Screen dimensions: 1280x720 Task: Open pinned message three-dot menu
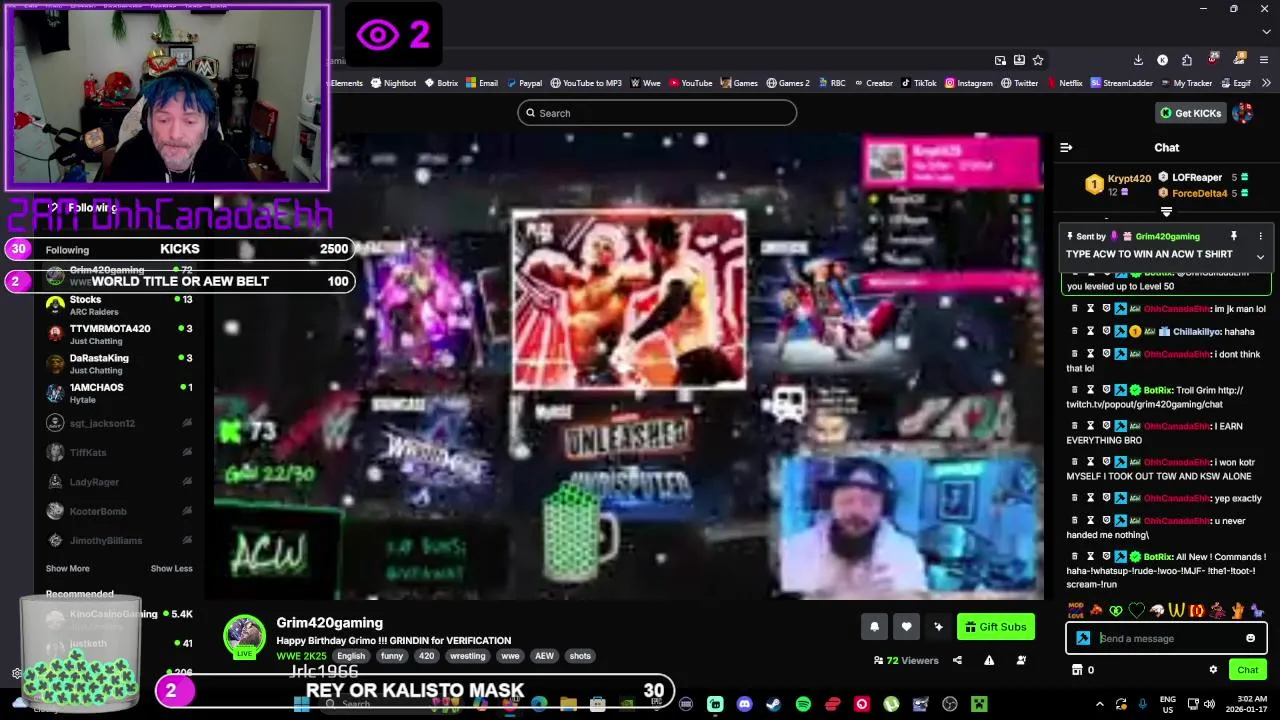click(1260, 236)
